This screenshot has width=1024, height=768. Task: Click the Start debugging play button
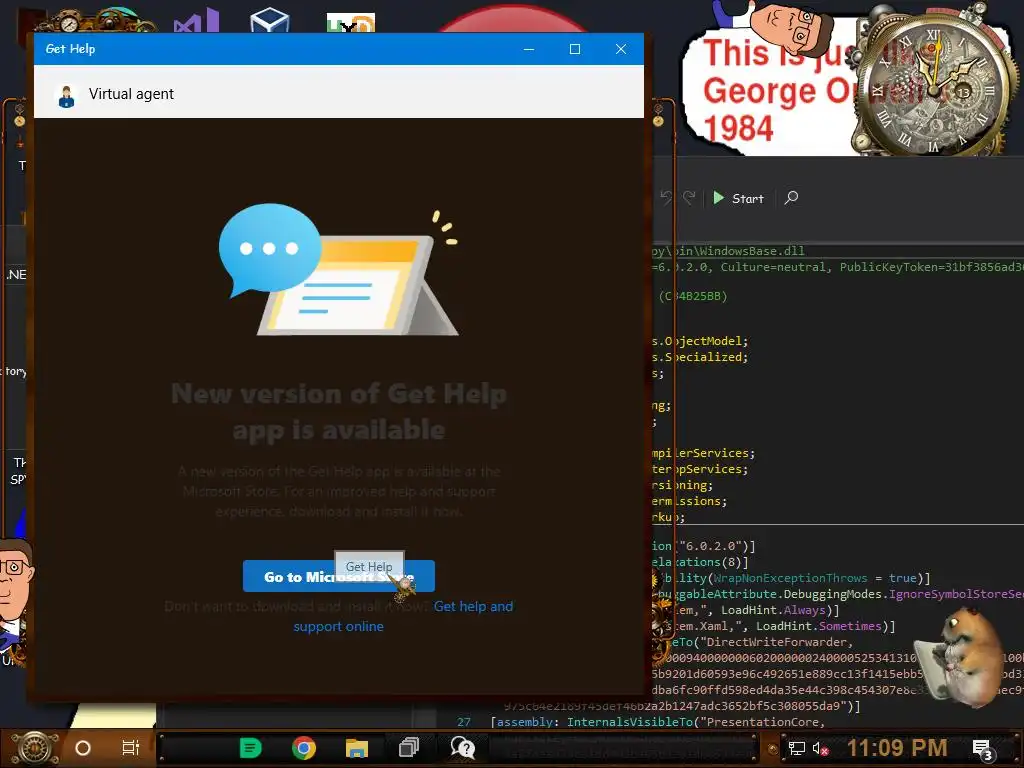pyautogui.click(x=738, y=198)
